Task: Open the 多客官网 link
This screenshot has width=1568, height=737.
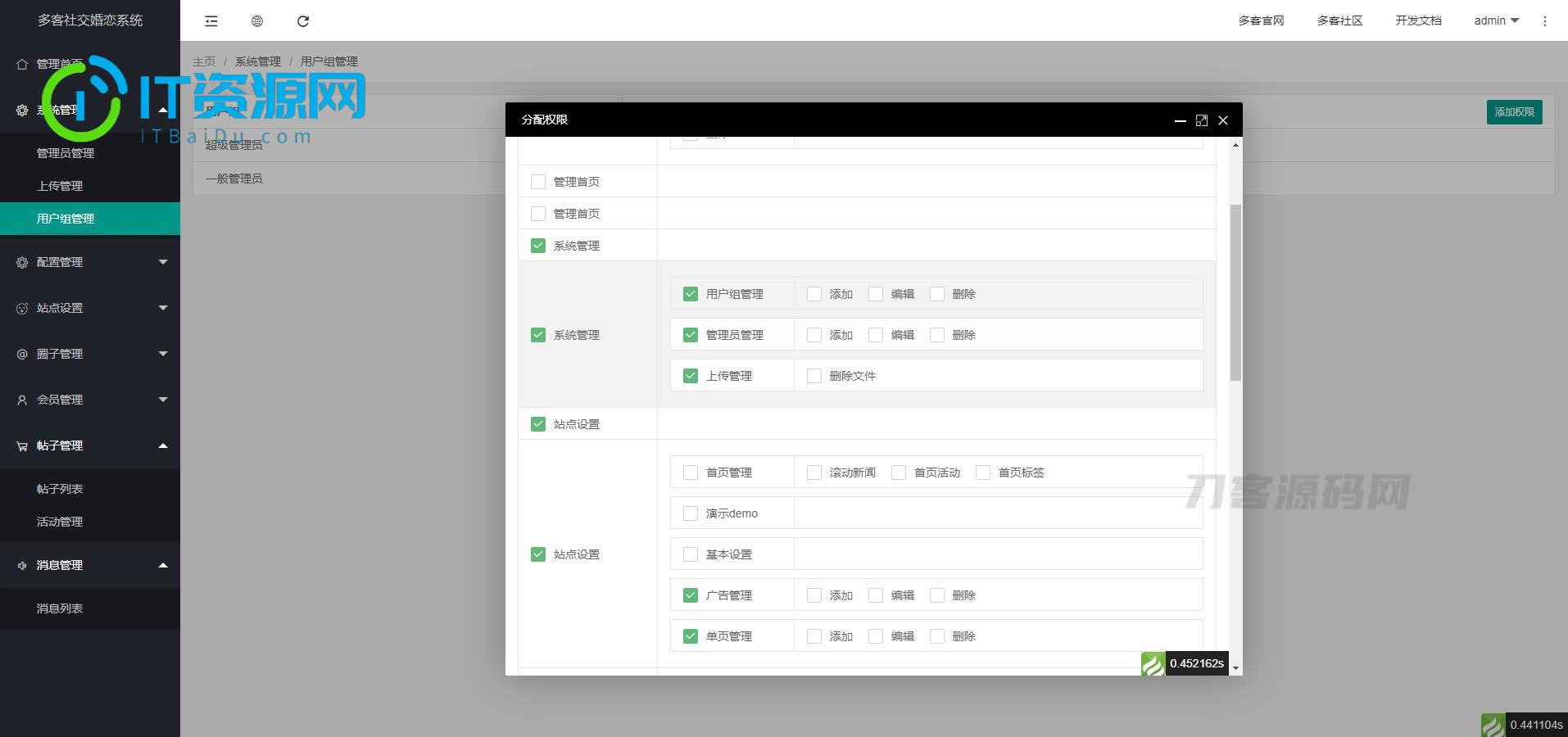Action: tap(1261, 20)
